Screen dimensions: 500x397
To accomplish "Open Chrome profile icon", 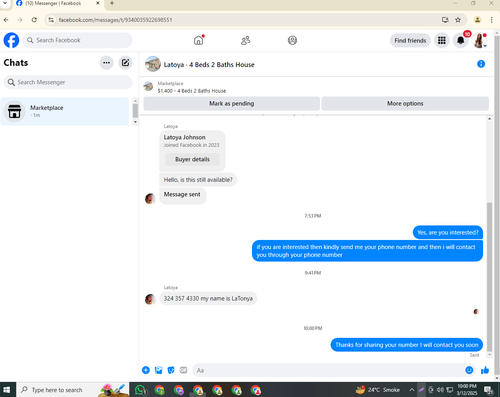I will 477,20.
